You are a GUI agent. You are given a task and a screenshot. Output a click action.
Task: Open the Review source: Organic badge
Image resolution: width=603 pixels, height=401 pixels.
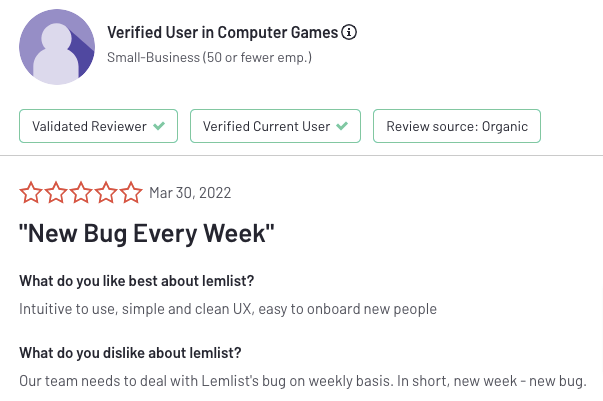tap(456, 127)
